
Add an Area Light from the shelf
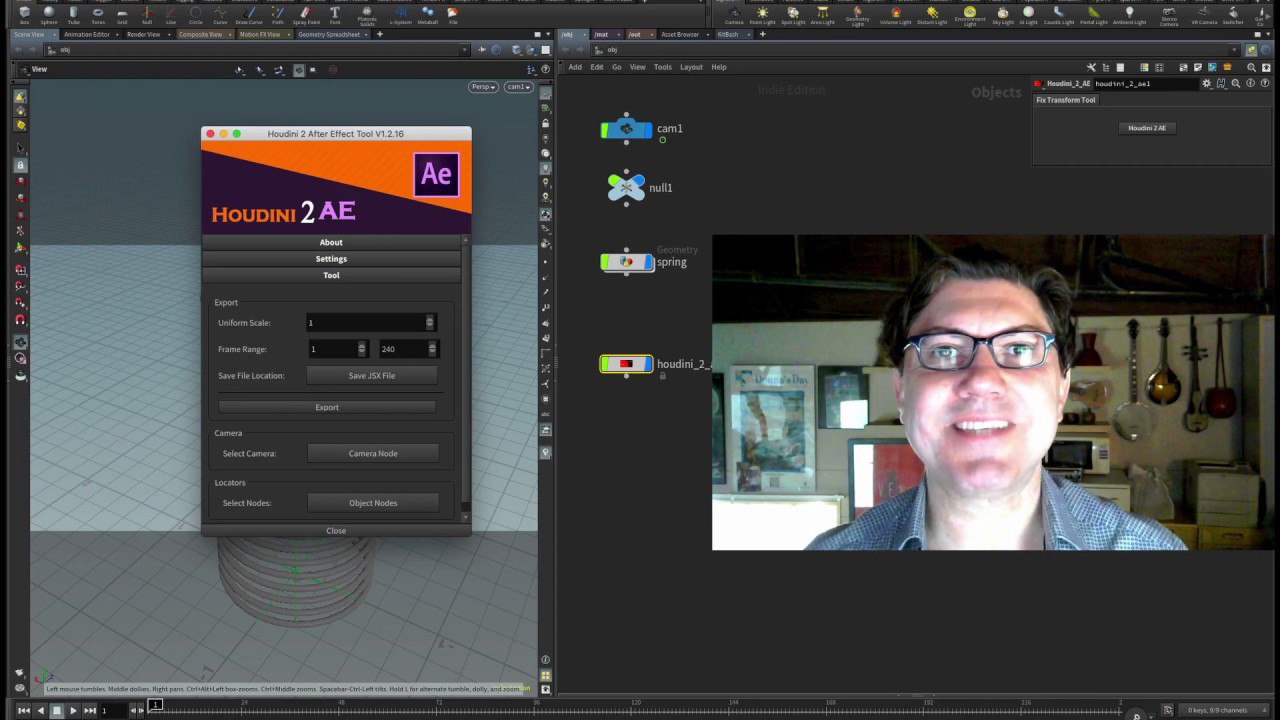[823, 16]
